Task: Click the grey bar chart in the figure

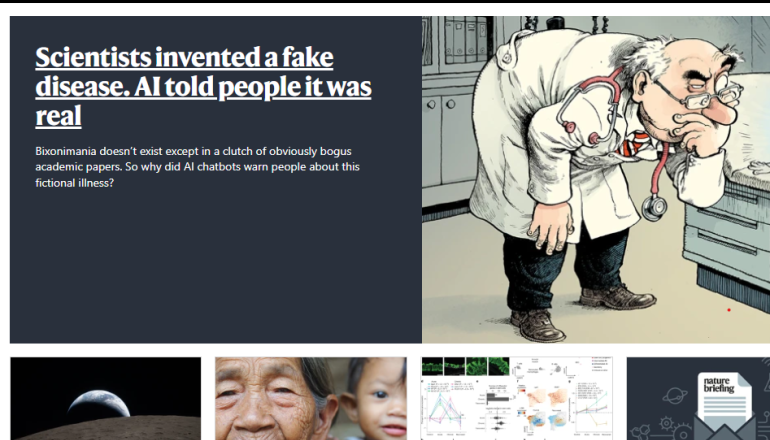Action: (496, 397)
